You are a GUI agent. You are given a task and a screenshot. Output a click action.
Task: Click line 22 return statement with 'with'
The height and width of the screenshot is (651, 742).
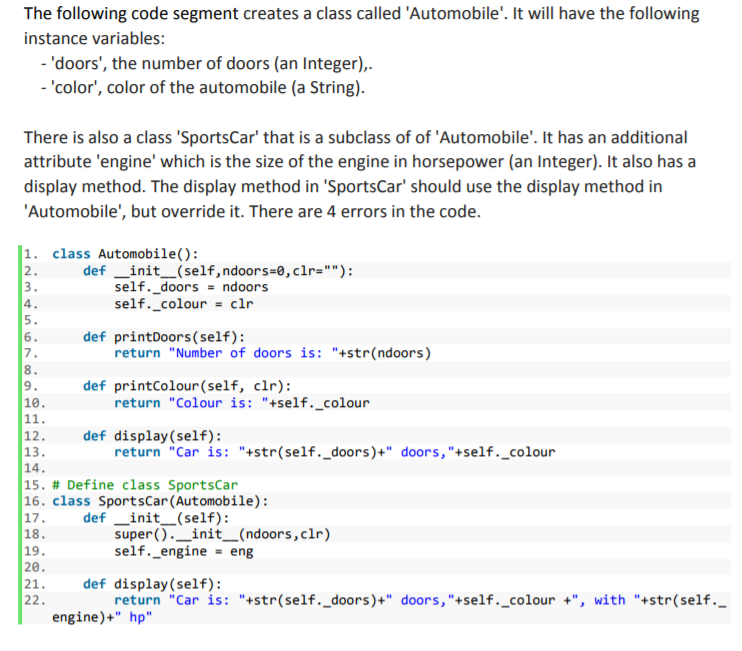point(420,600)
